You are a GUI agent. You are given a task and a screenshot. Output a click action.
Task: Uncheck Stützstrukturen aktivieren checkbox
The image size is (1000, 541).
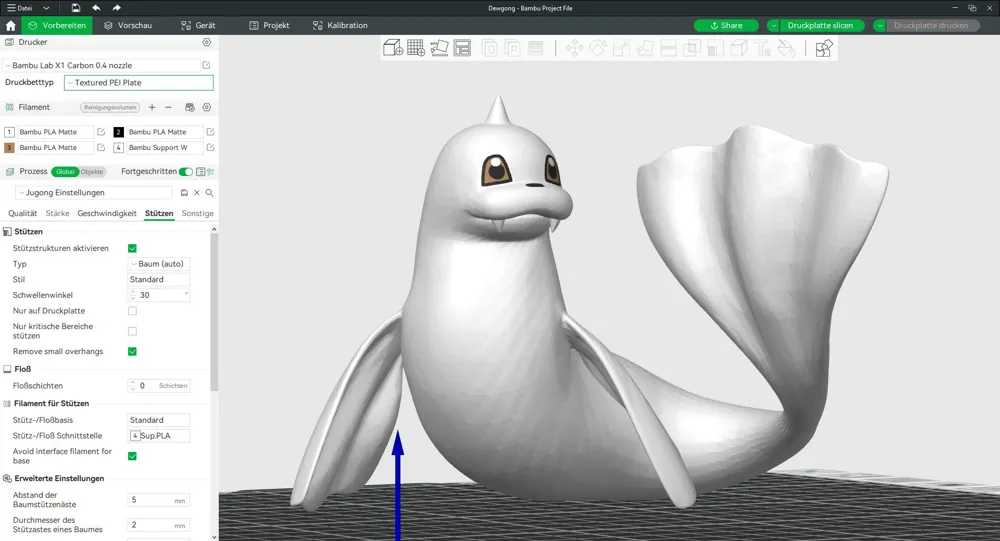point(132,248)
